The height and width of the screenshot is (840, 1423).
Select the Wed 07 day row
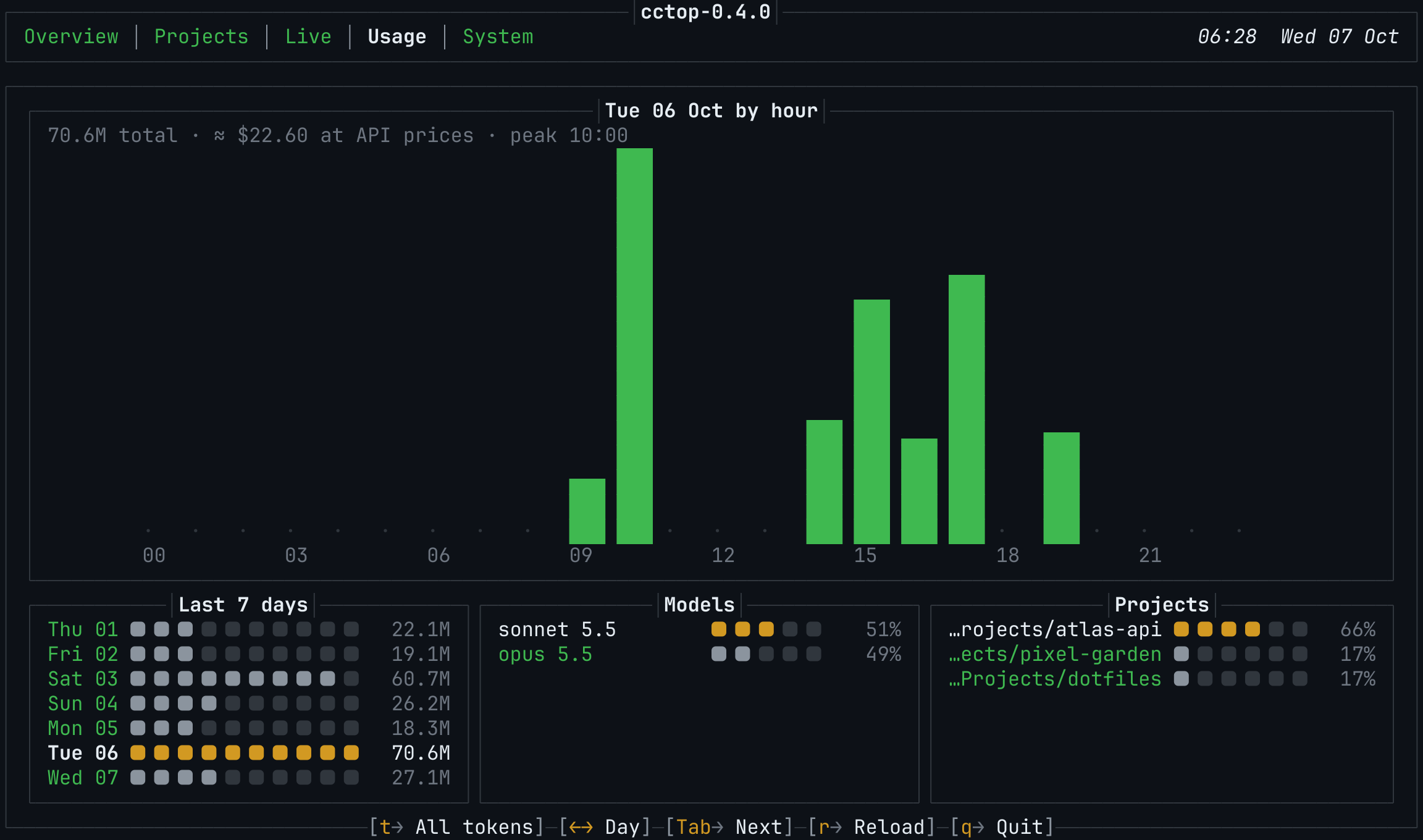coord(249,778)
